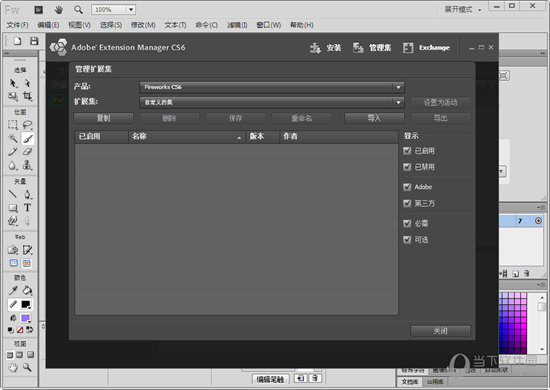The width and height of the screenshot is (550, 390).
Task: Sort list by 名称 column
Action: (187, 136)
